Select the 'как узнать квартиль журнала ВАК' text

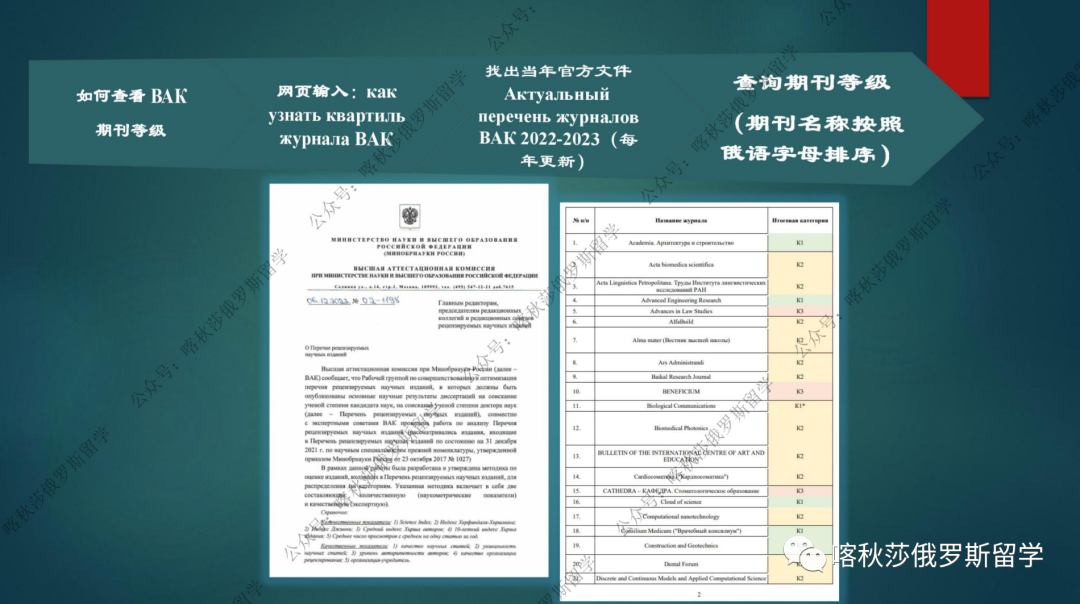tap(336, 115)
